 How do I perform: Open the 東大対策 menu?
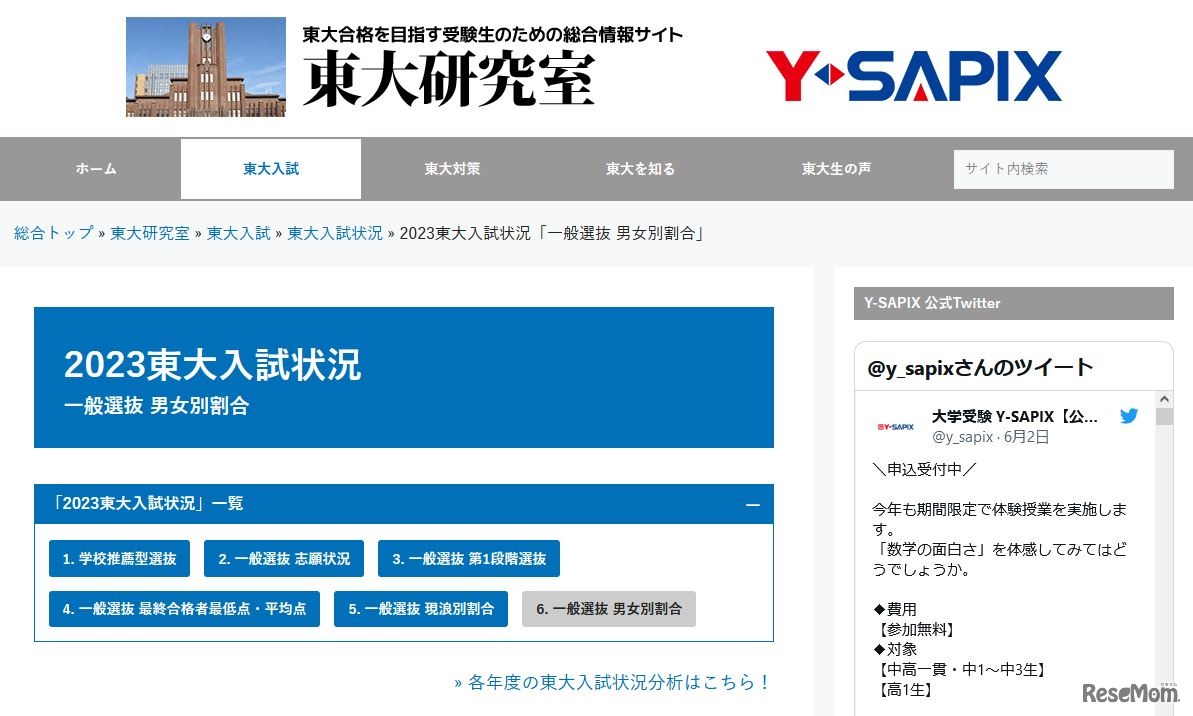click(451, 169)
